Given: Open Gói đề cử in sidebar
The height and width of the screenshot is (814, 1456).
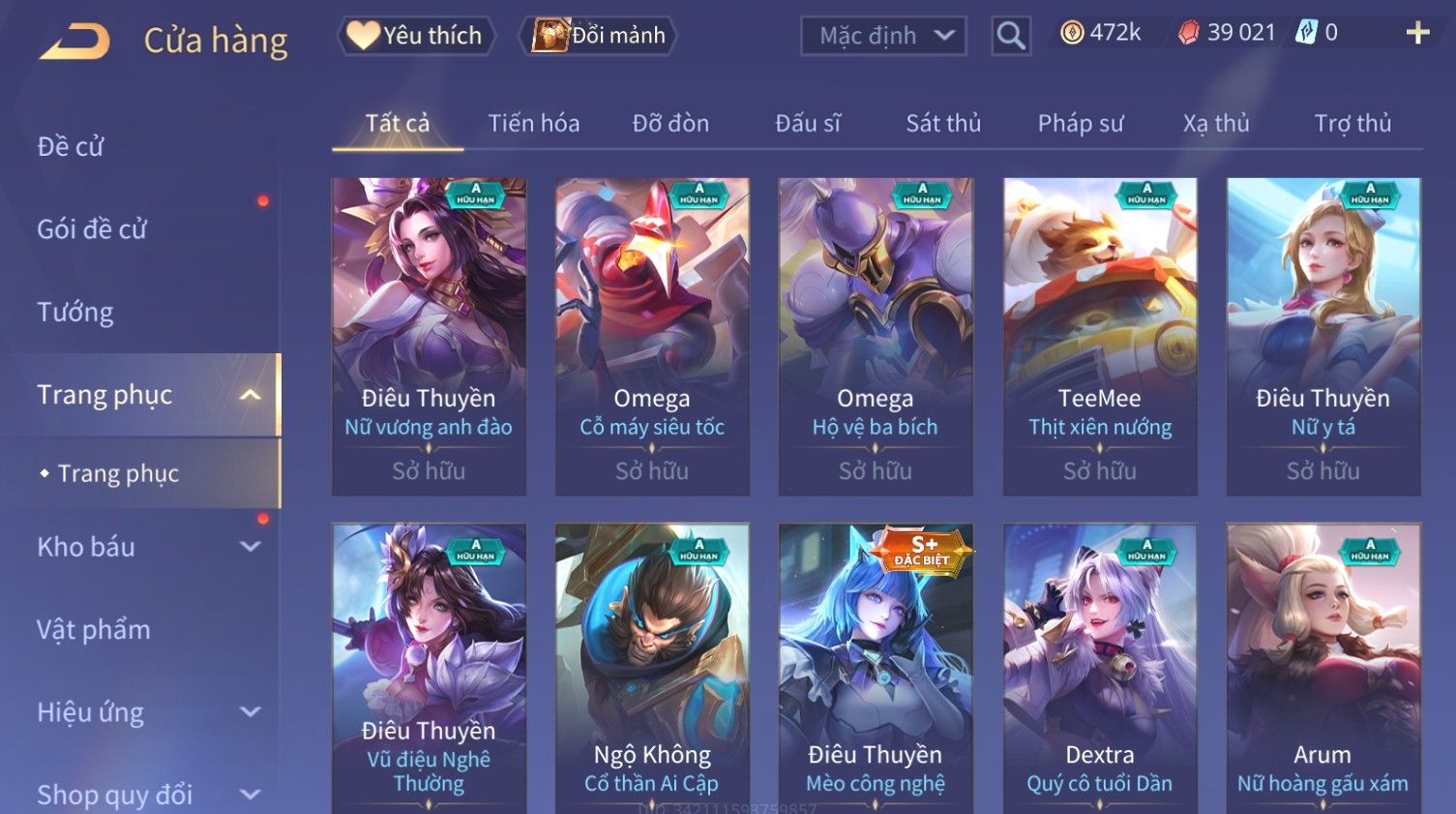Looking at the screenshot, I should [92, 229].
